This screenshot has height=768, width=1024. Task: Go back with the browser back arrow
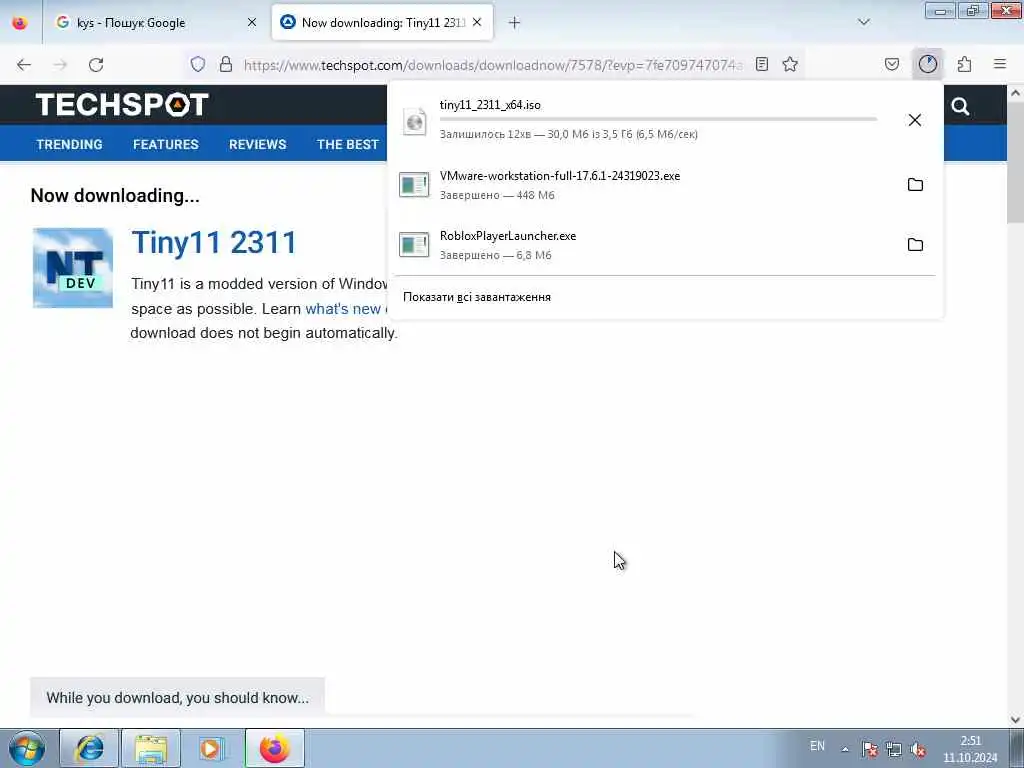[x=24, y=65]
